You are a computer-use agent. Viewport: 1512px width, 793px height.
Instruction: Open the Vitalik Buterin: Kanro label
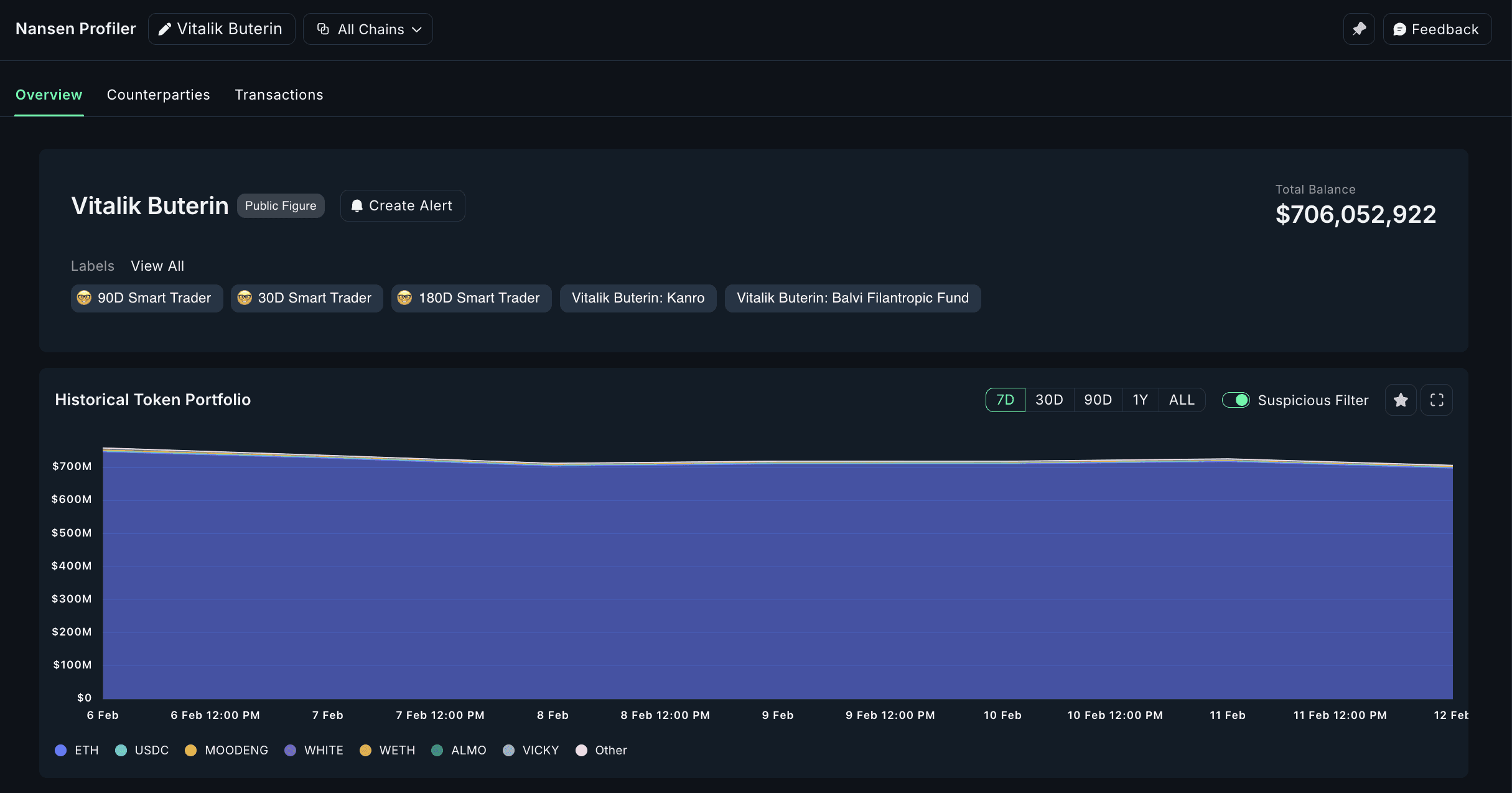(638, 298)
